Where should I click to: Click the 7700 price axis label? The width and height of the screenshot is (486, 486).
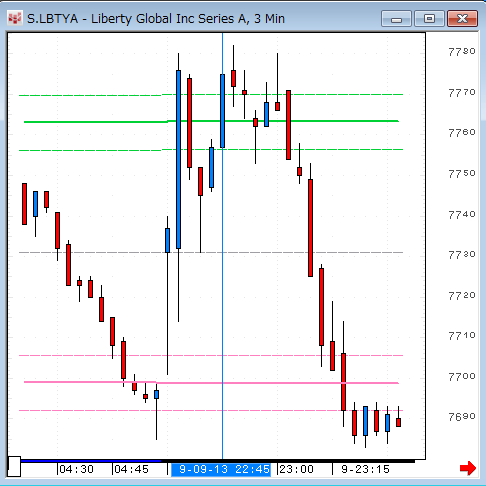pyautogui.click(x=462, y=377)
